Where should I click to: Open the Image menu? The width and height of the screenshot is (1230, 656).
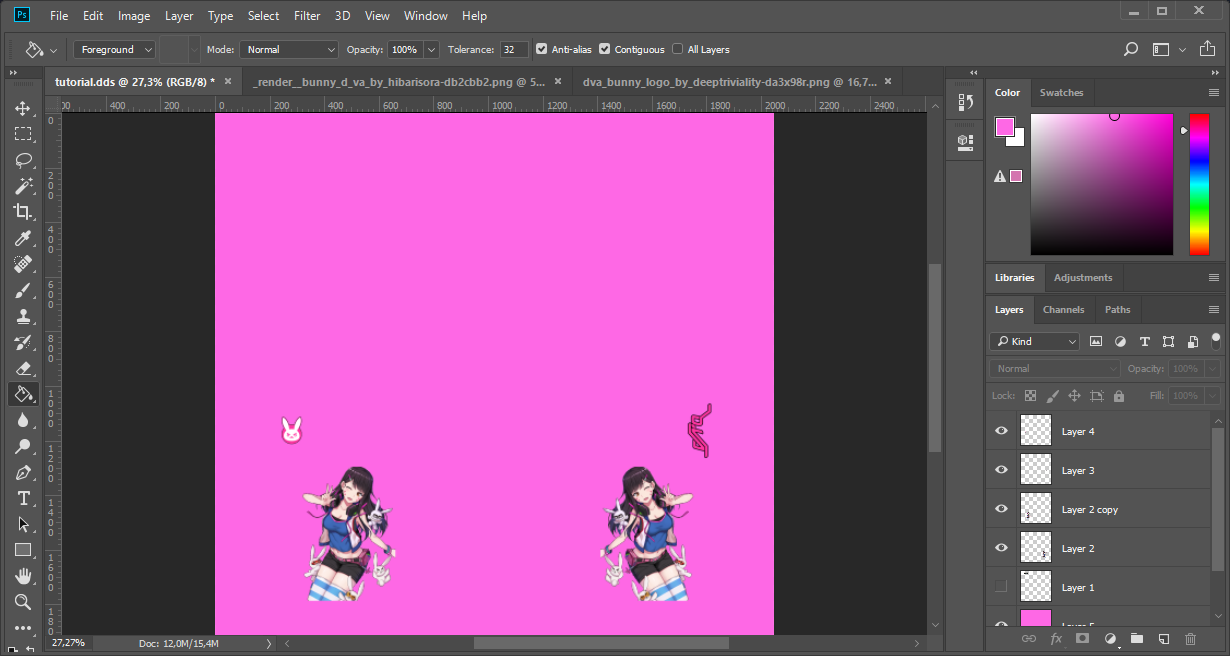(x=134, y=16)
